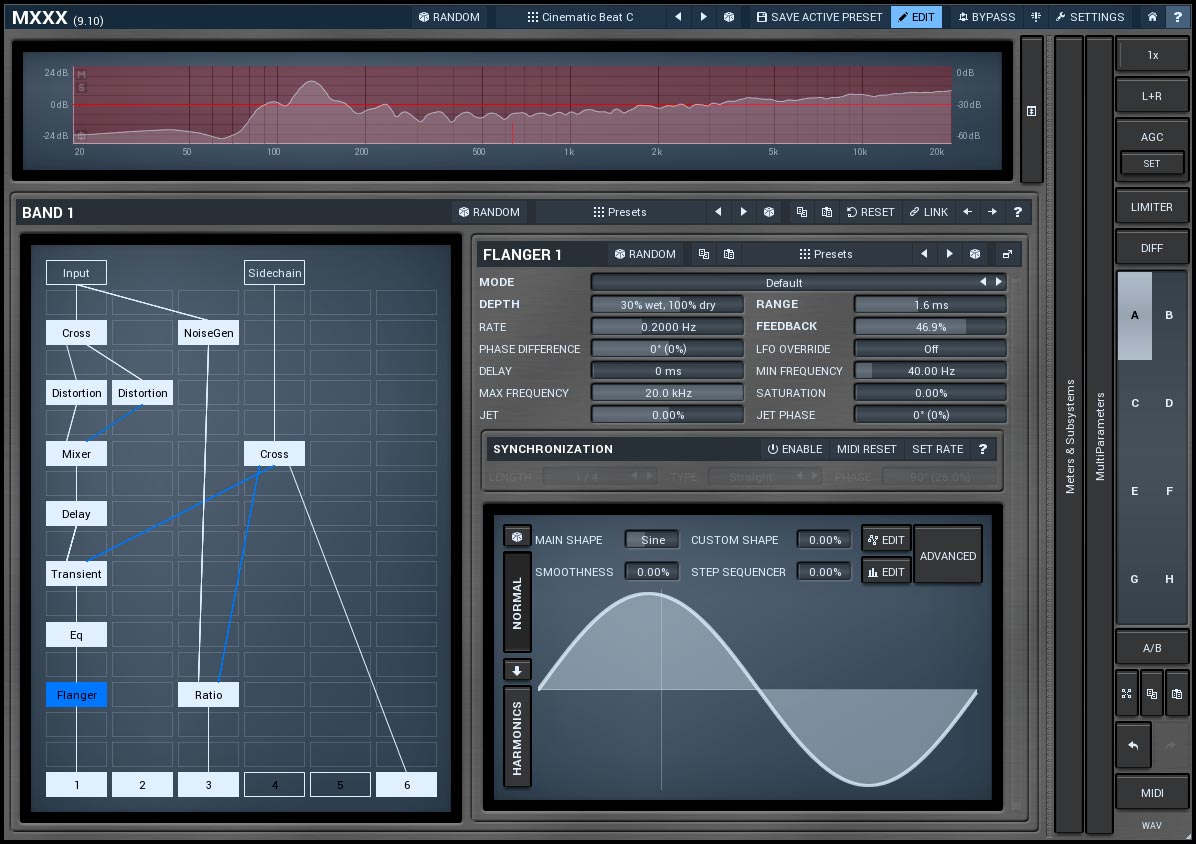The height and width of the screenshot is (844, 1196).
Task: Toggle the BYPASS button
Action: (x=986, y=17)
